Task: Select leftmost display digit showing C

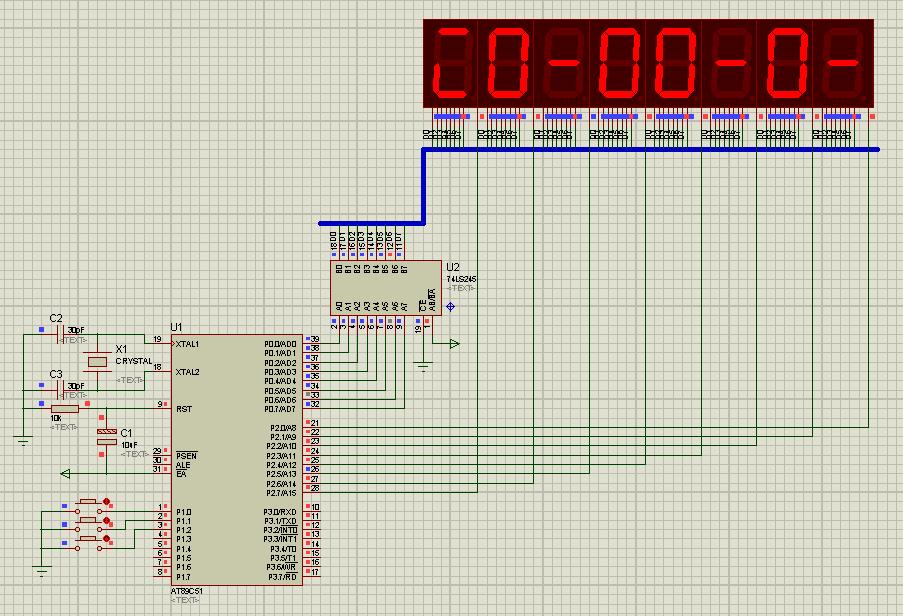Action: click(x=450, y=63)
